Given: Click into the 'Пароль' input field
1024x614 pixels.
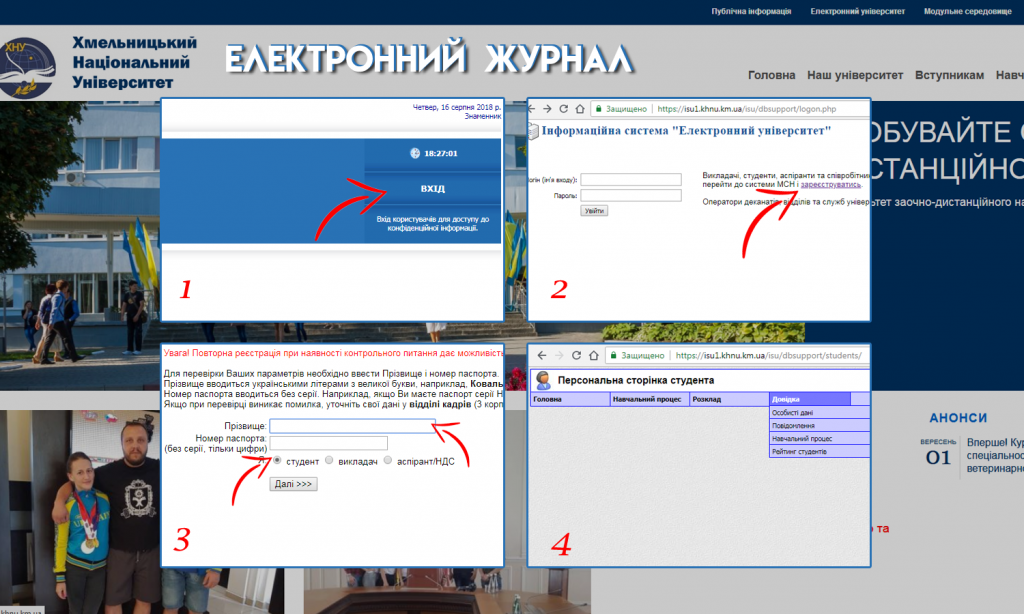Looking at the screenshot, I should (x=631, y=195).
